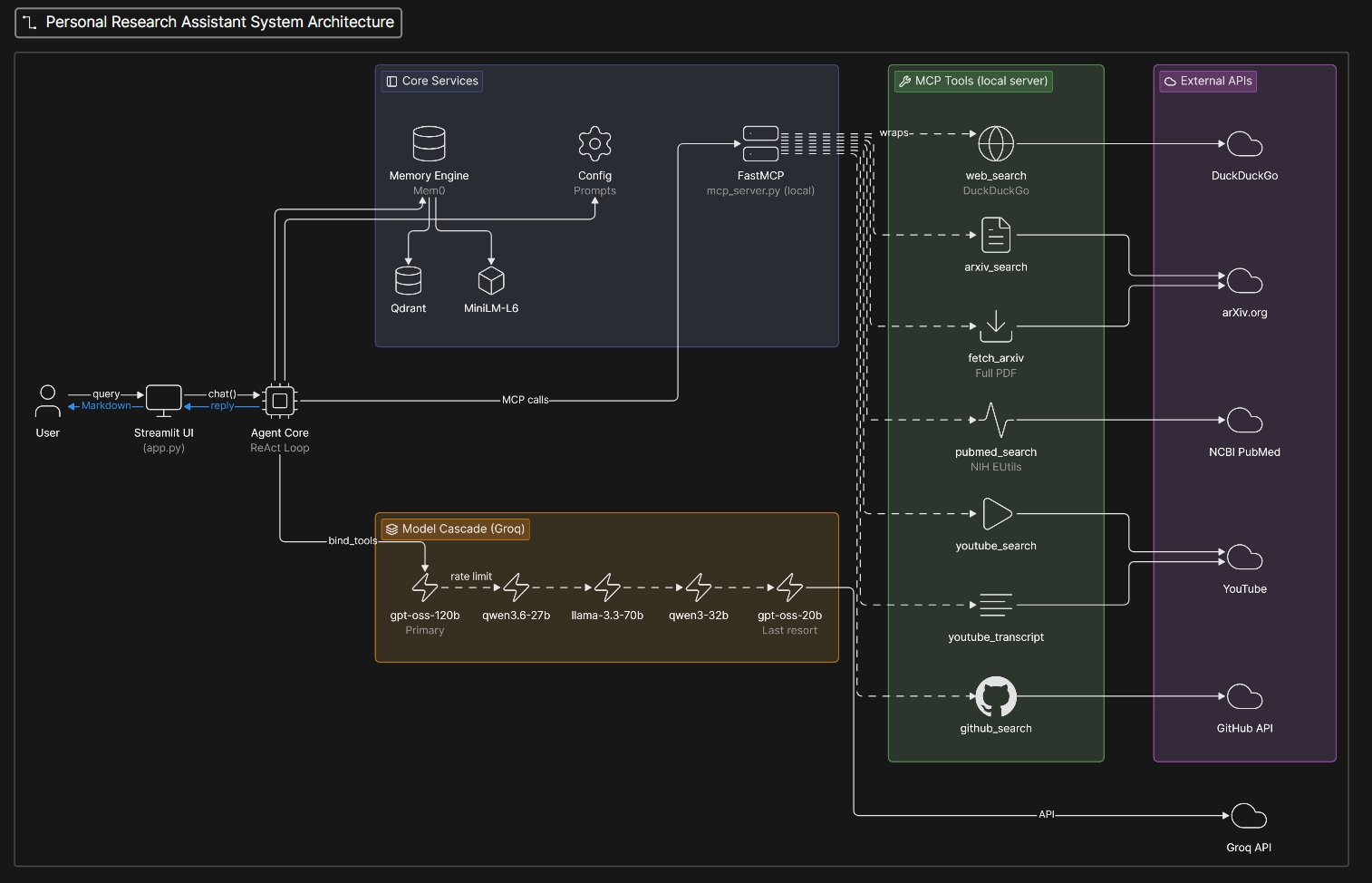Click the blue 'Markdown' edge label
The height and width of the screenshot is (883, 1372).
[106, 405]
